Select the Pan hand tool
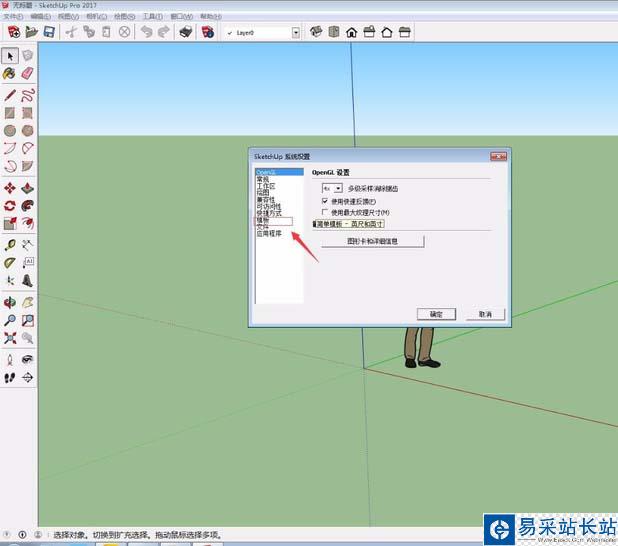618x546 pixels. pyautogui.click(x=27, y=303)
